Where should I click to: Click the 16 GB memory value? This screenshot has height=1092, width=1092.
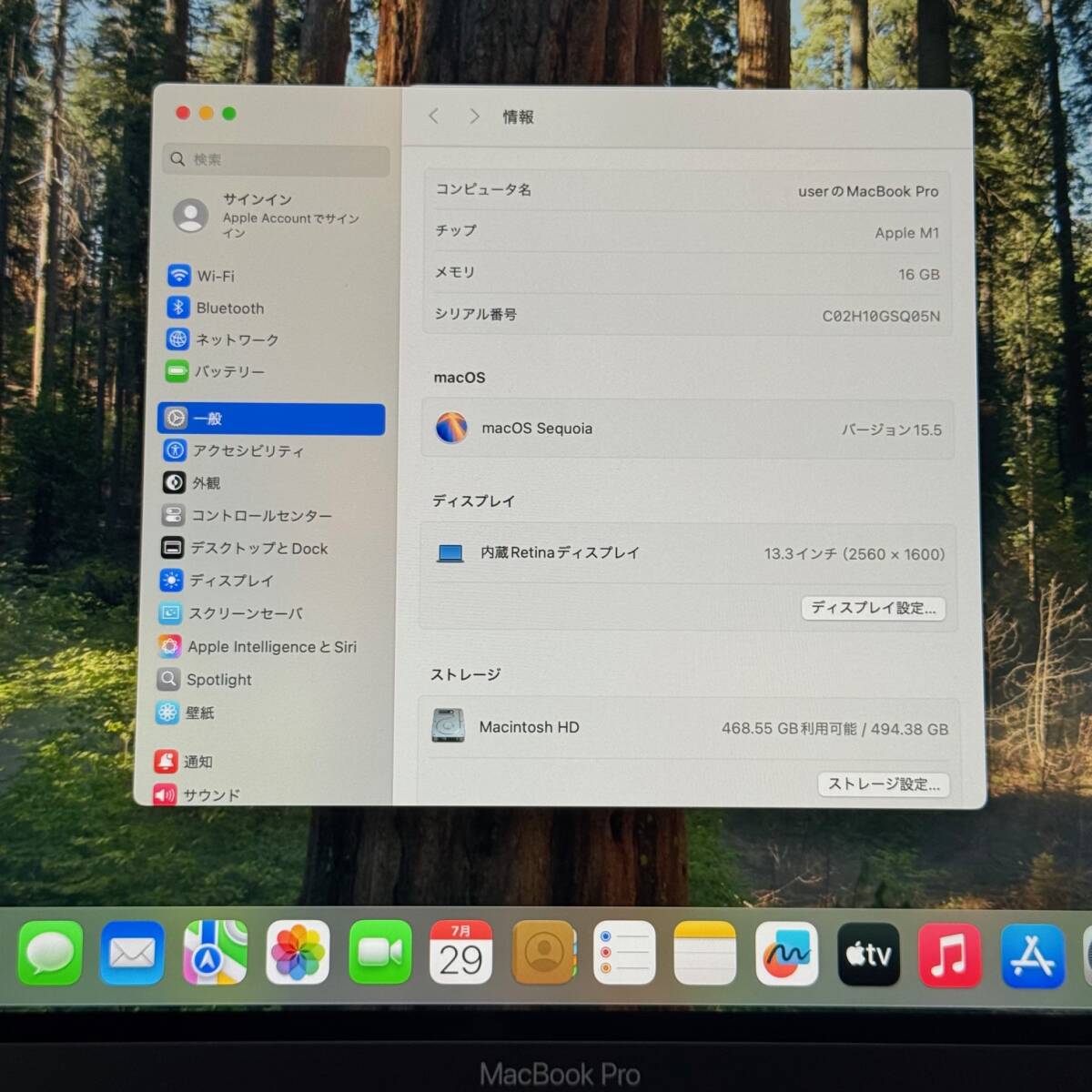[x=919, y=274]
